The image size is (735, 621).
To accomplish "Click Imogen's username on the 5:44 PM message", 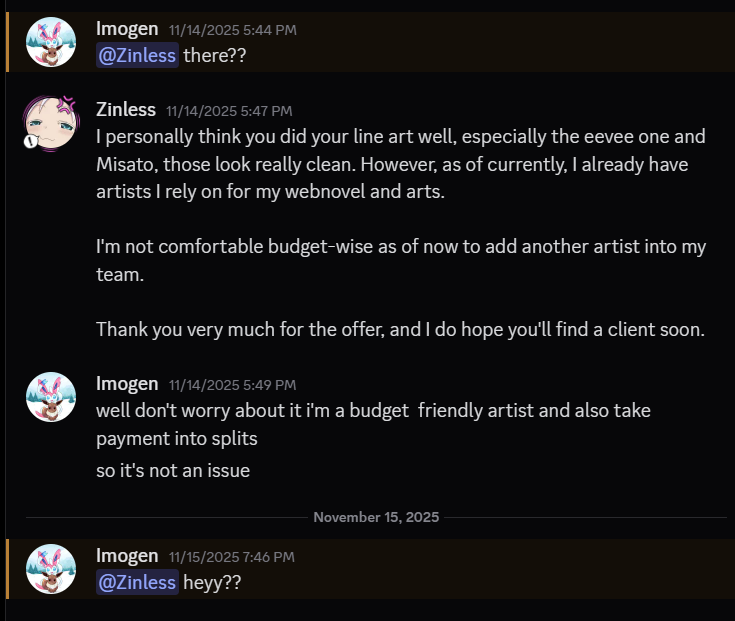I will click(x=127, y=29).
